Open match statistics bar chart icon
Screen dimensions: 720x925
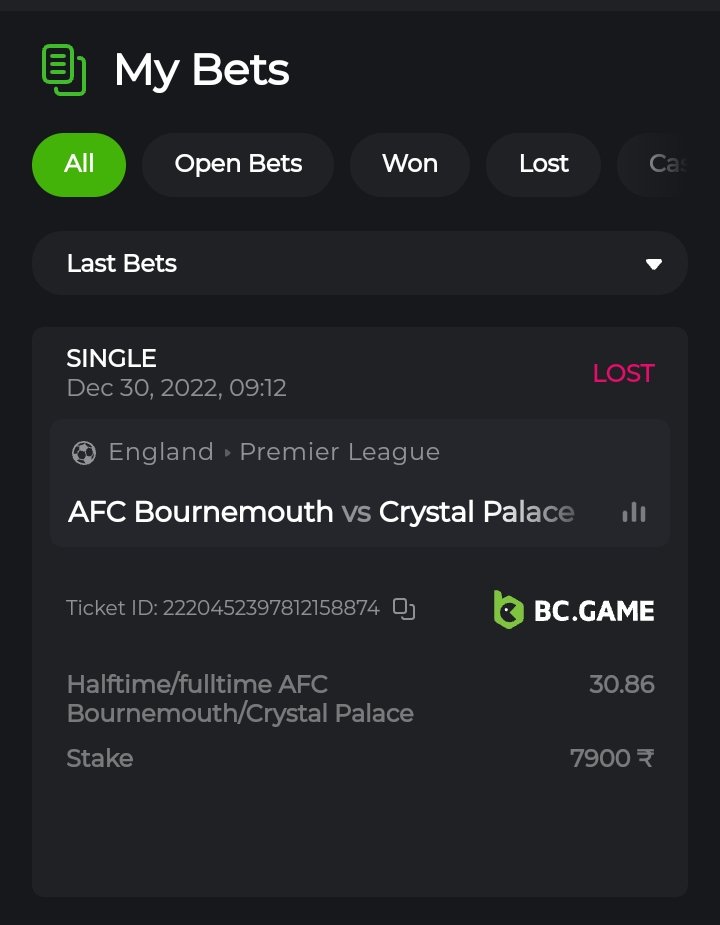pos(634,512)
